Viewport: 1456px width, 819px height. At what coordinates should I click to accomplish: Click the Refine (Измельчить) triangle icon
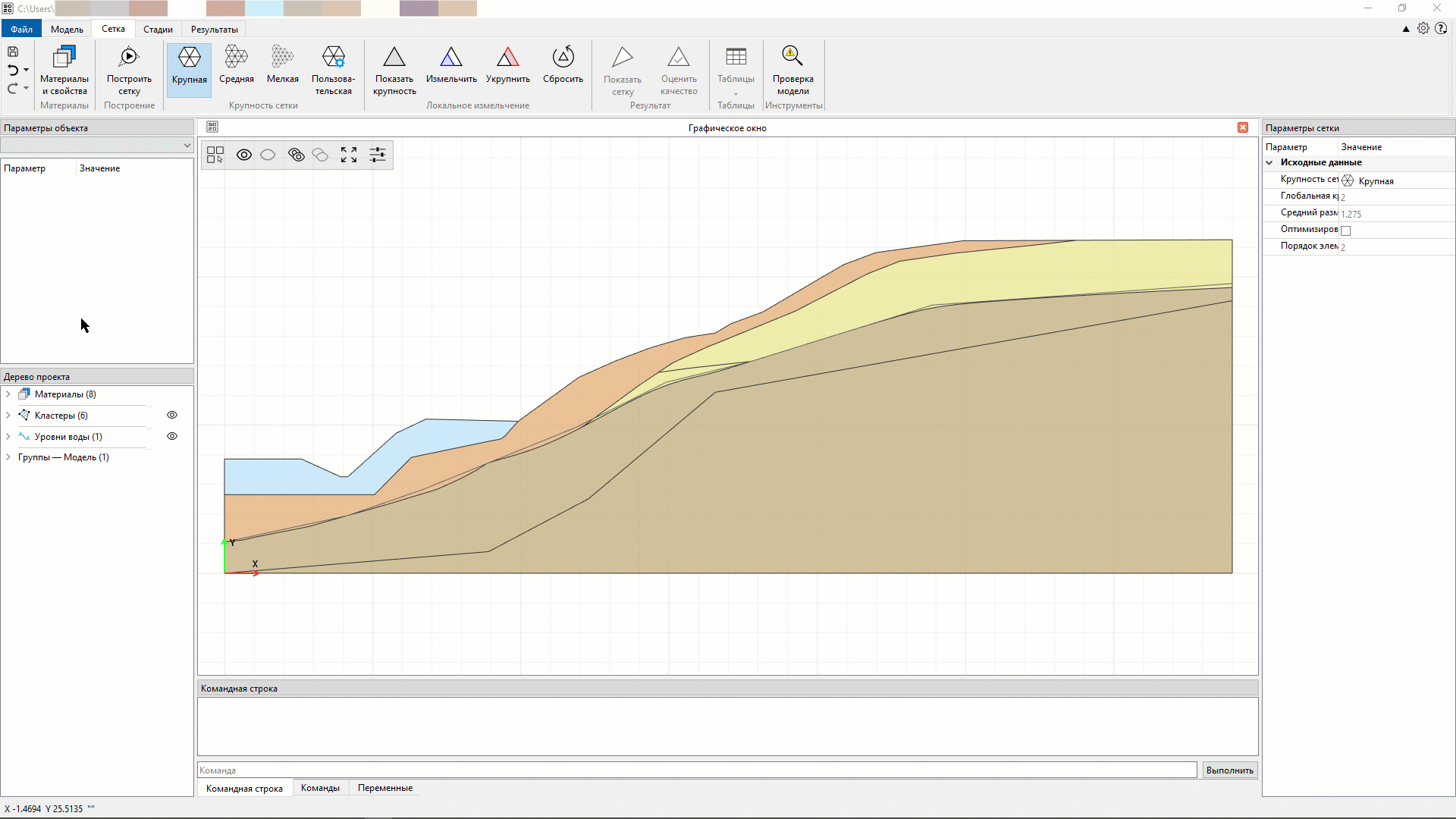point(450,58)
